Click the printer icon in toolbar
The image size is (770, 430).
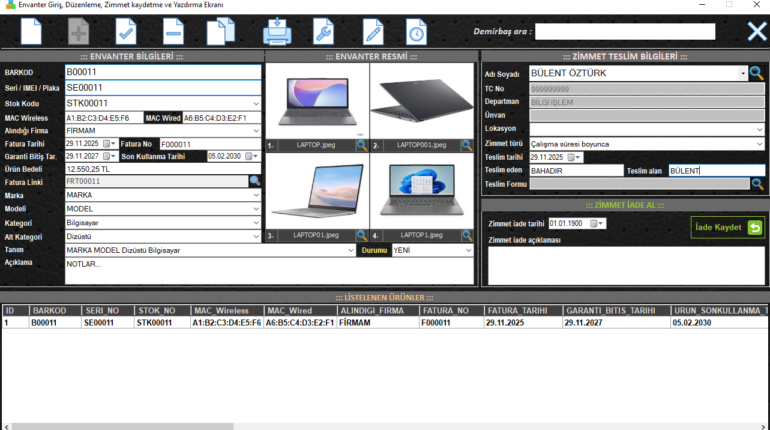[x=277, y=32]
